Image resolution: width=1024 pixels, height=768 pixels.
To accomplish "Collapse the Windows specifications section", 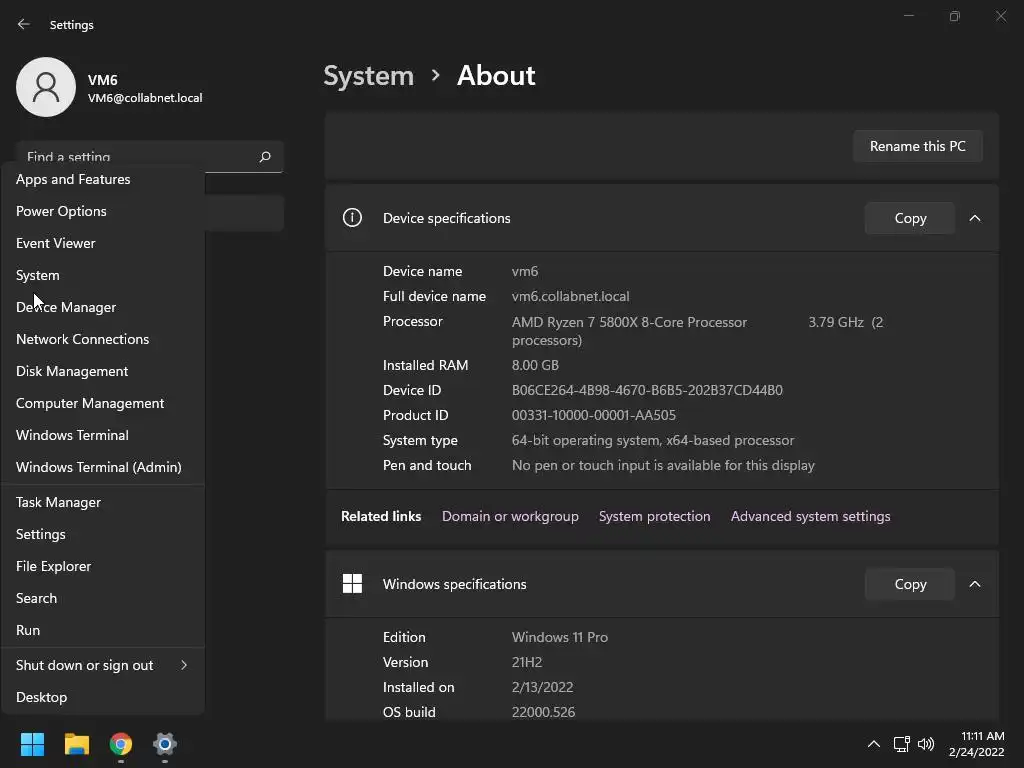I will point(975,584).
